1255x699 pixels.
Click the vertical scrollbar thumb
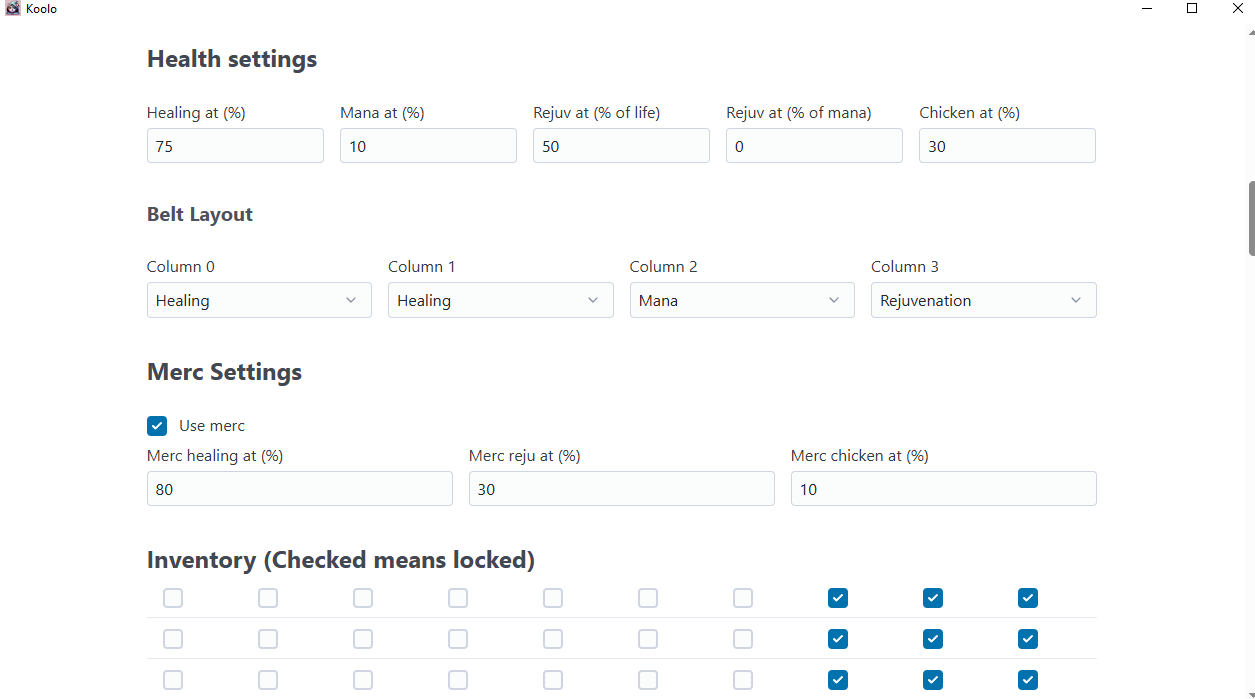1251,218
